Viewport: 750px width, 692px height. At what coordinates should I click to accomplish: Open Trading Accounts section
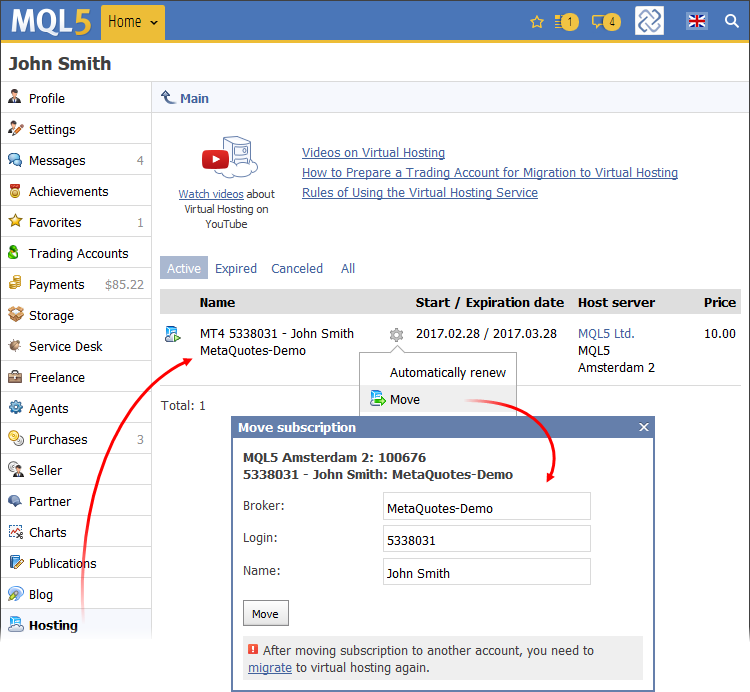click(76, 253)
